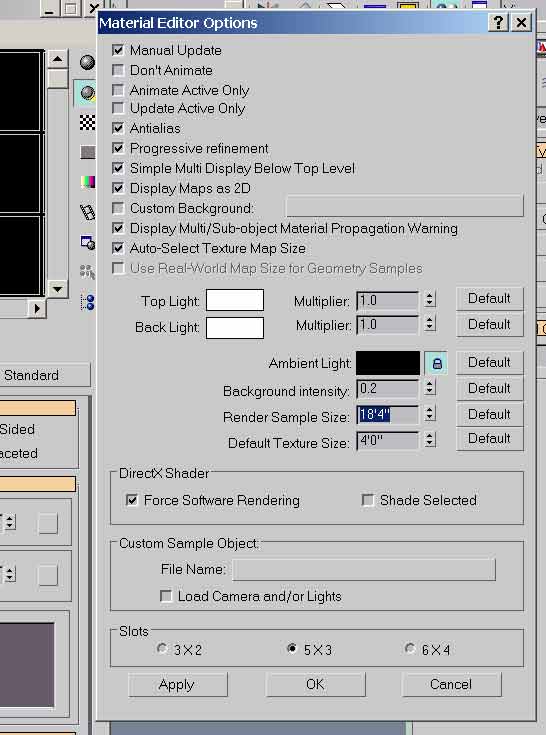The height and width of the screenshot is (735, 546).
Task: Toggle the checkered Background icon
Action: click(x=87, y=122)
